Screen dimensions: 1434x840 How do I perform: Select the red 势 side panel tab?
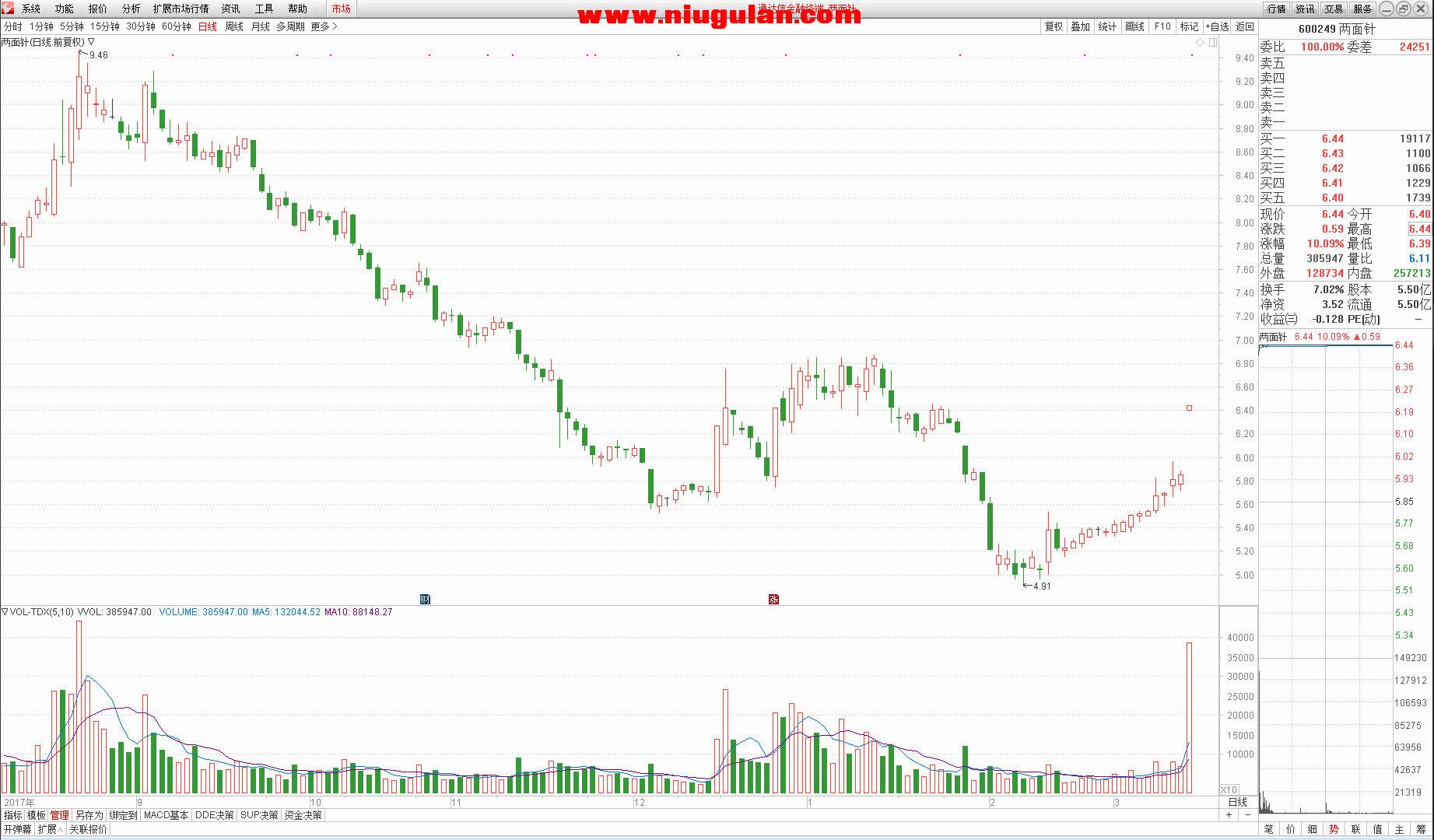point(1334,829)
